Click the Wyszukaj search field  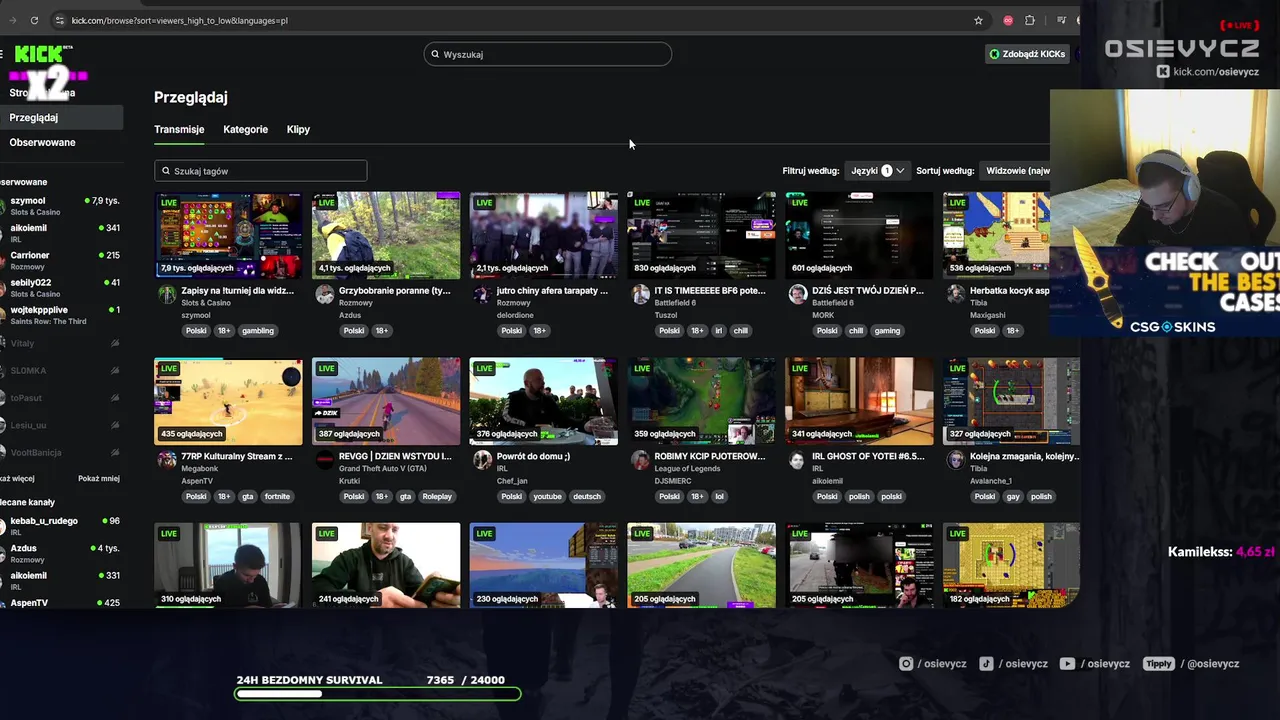547,54
